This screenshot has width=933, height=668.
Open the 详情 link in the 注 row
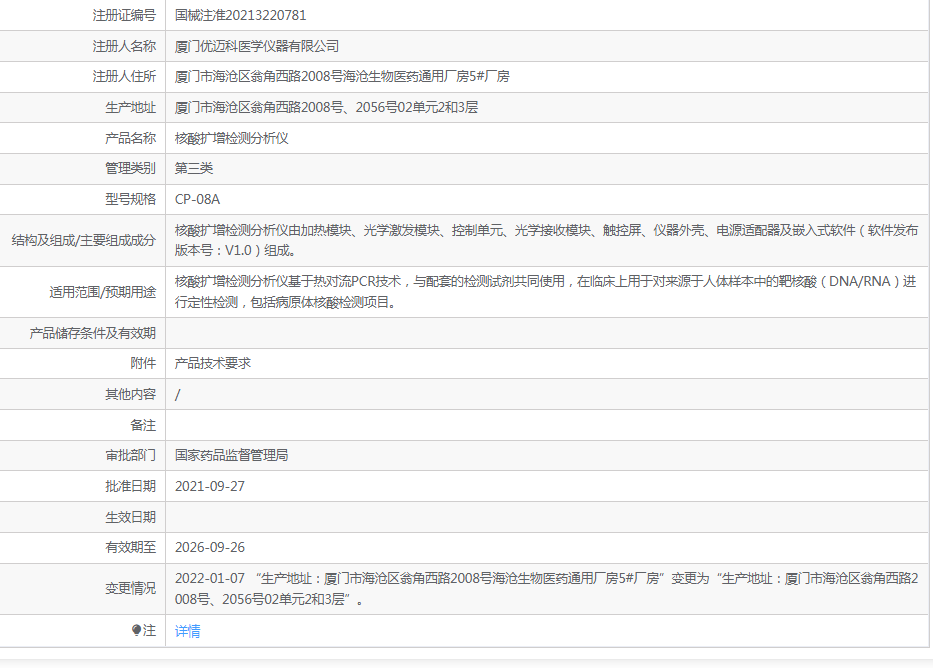[187, 631]
